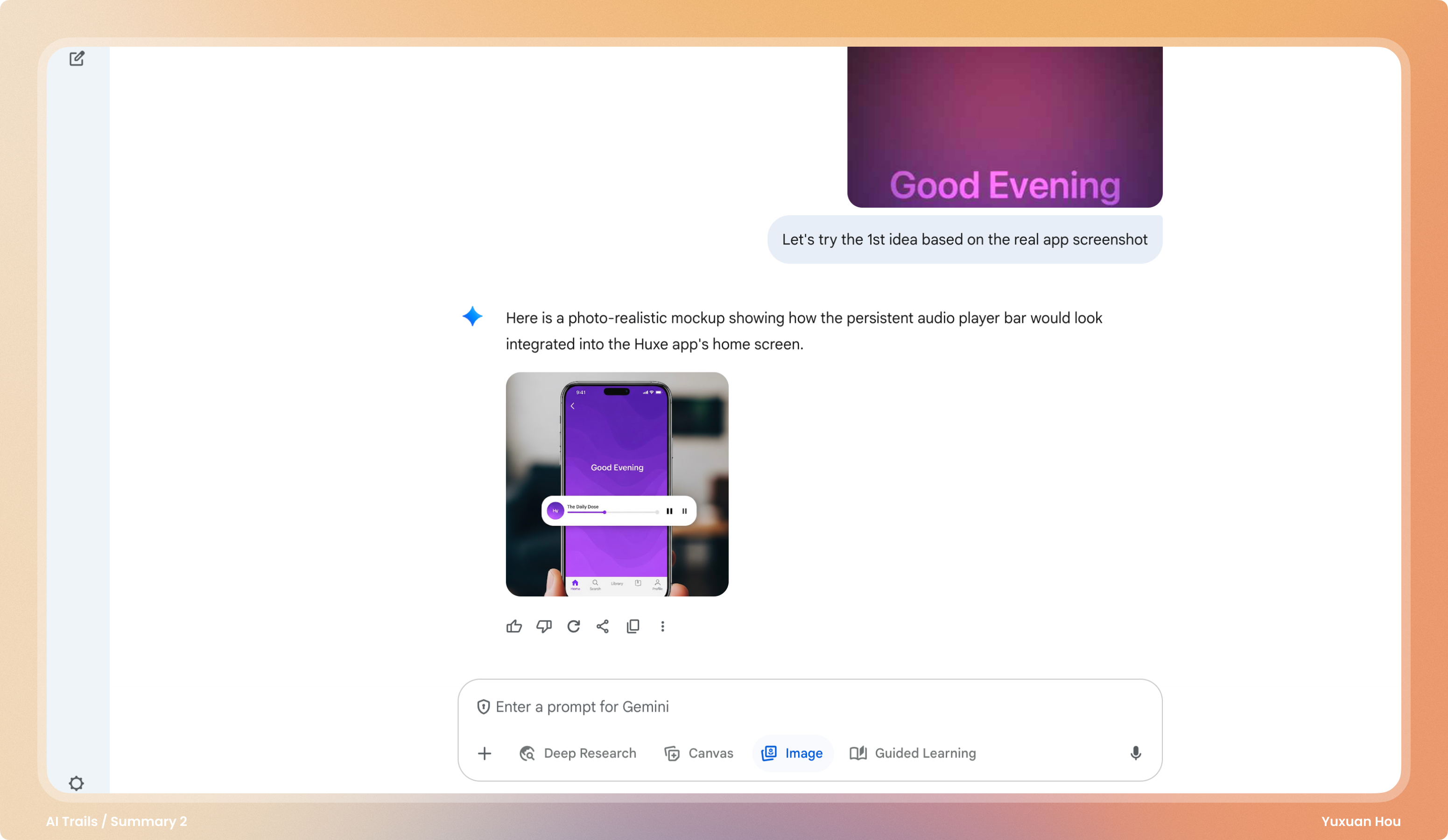Open the three-dot more options menu

tap(662, 626)
